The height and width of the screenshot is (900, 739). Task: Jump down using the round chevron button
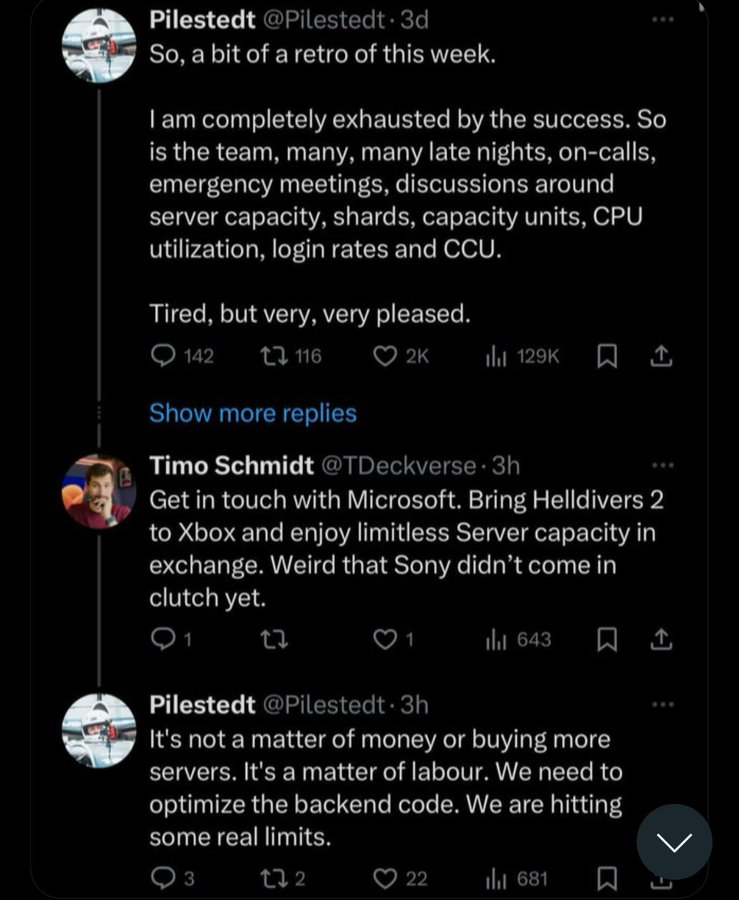point(674,841)
